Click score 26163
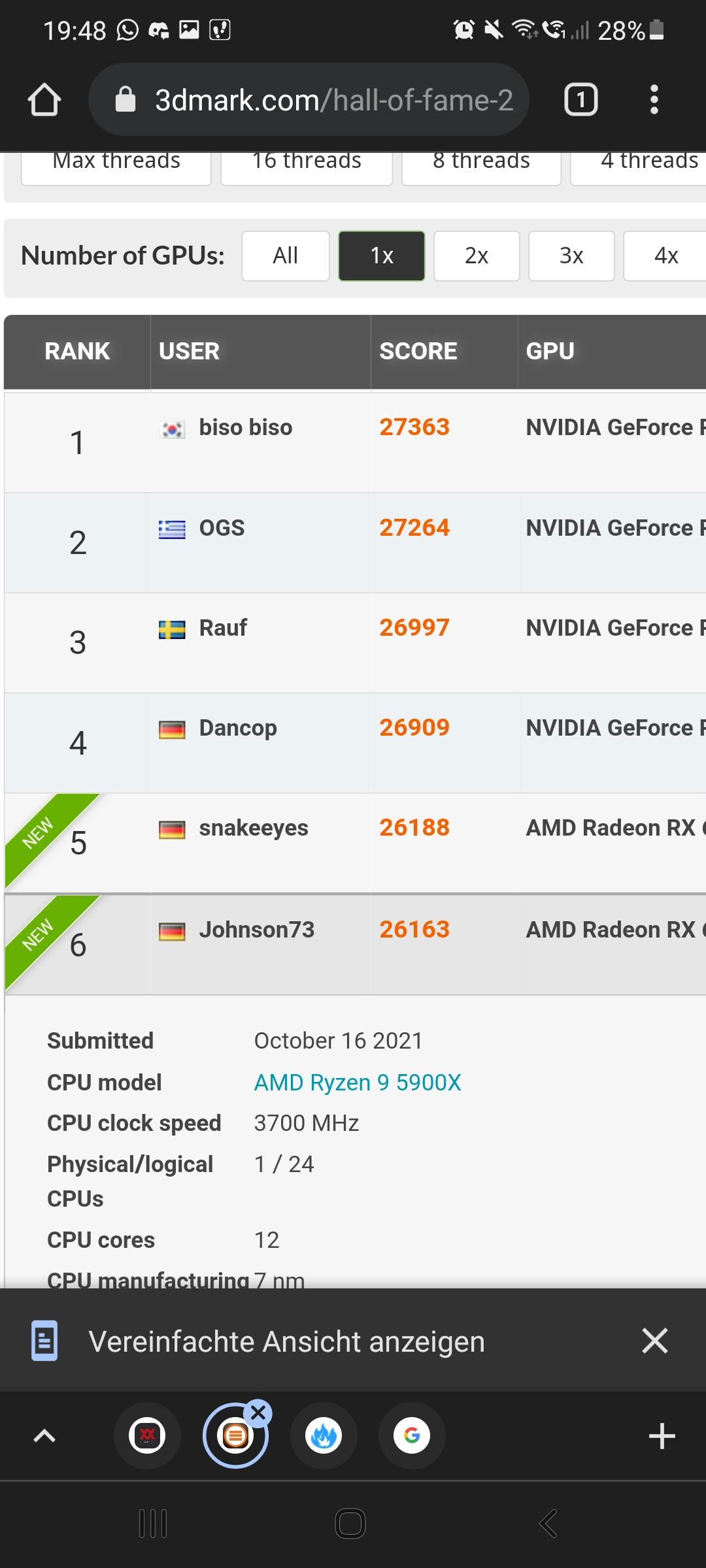Screen dimensions: 706x1568 pyautogui.click(x=414, y=930)
